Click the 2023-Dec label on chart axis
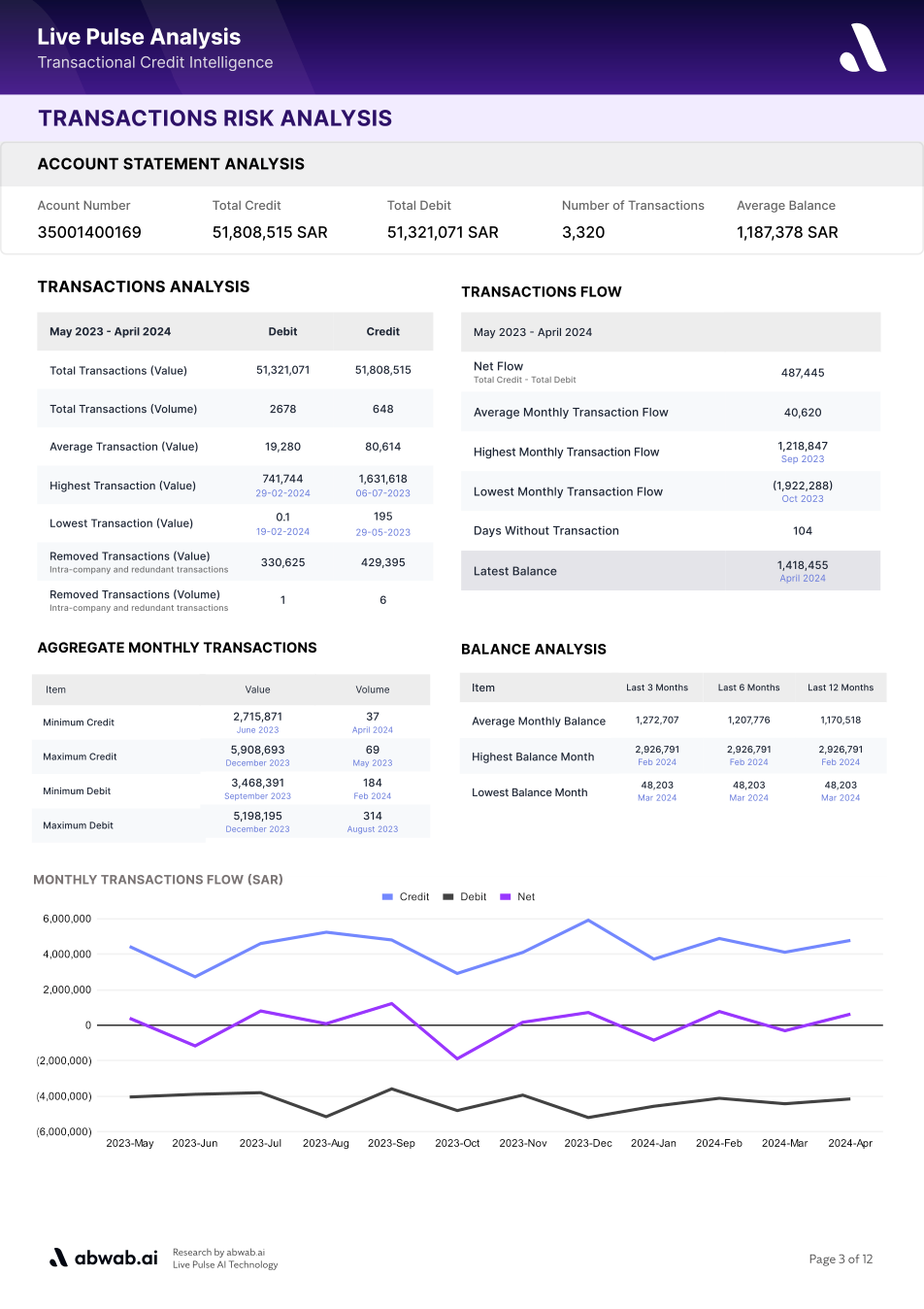Viewport: 924px width, 1309px height. coord(588,1143)
